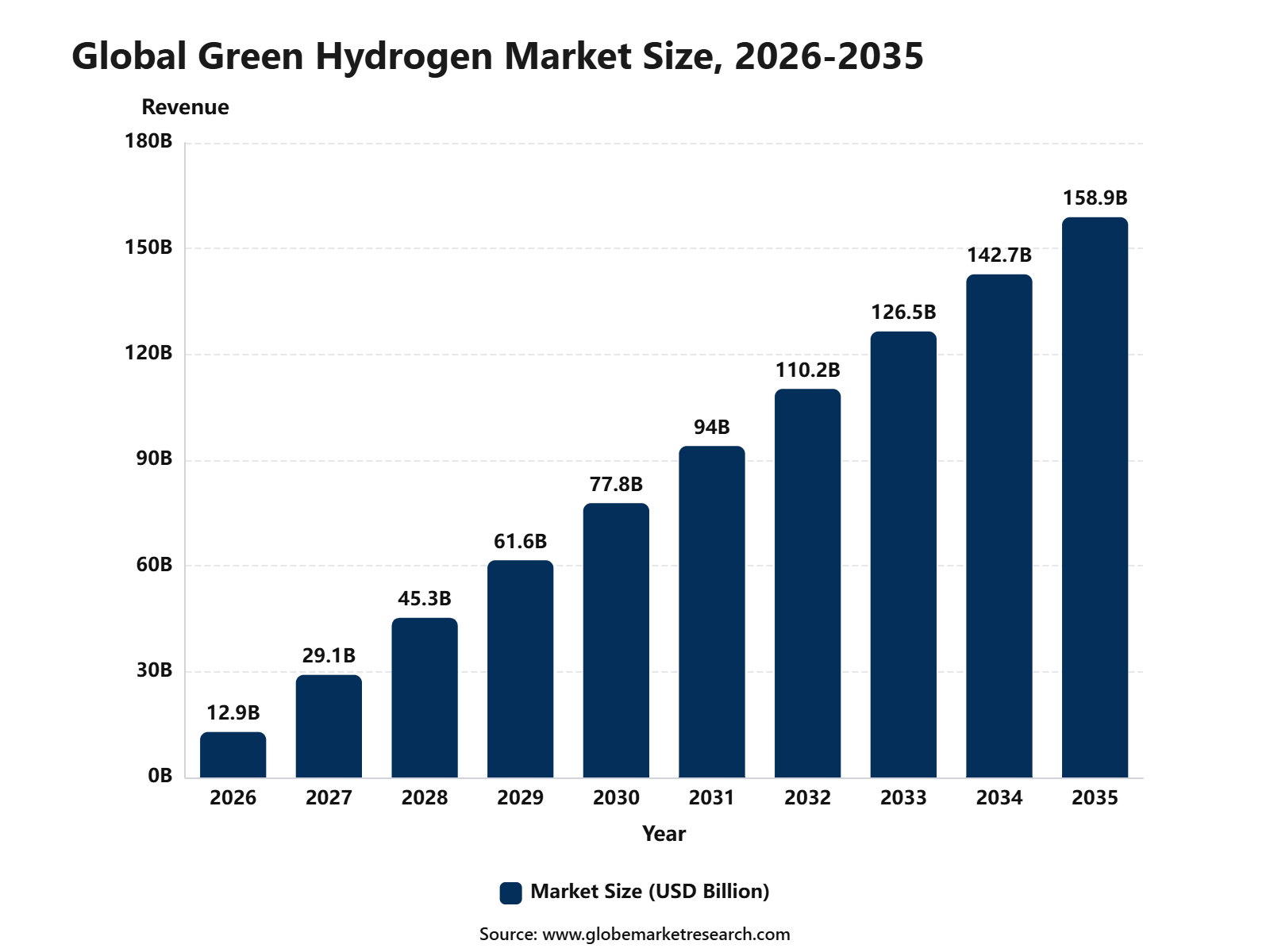Select the 2029 bar
Image resolution: width=1270 pixels, height=952 pixels.
tap(520, 669)
